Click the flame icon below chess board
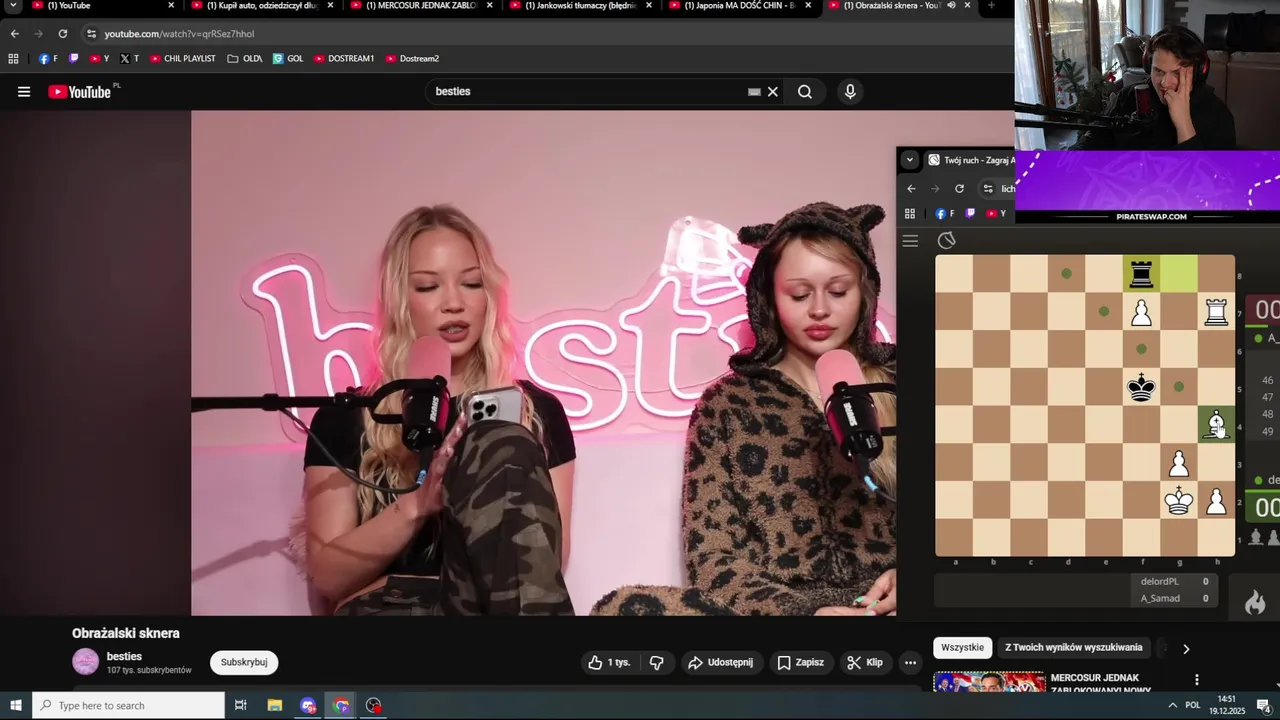Viewport: 1280px width, 720px height. (x=1255, y=602)
